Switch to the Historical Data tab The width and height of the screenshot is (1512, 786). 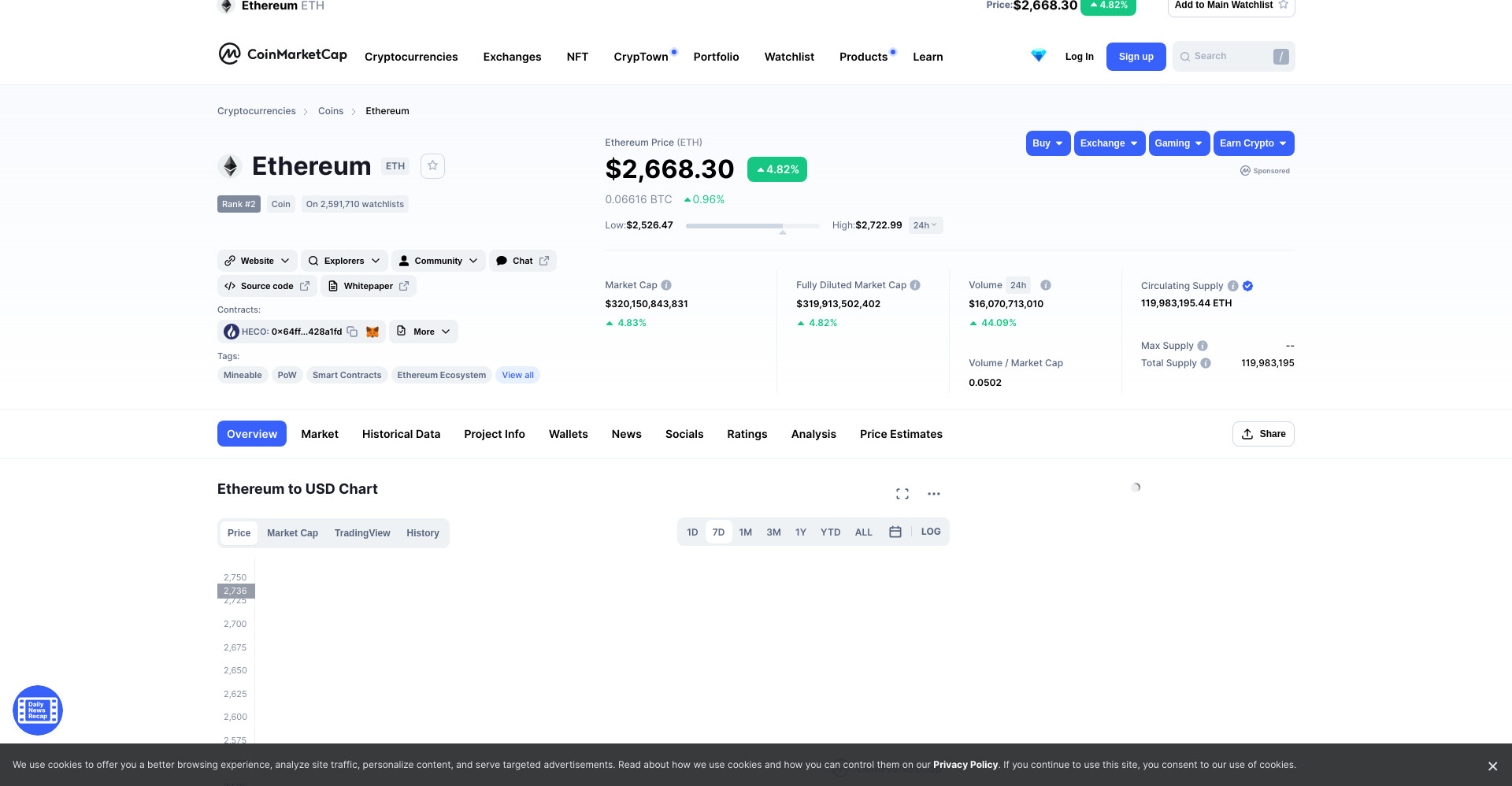(x=401, y=434)
